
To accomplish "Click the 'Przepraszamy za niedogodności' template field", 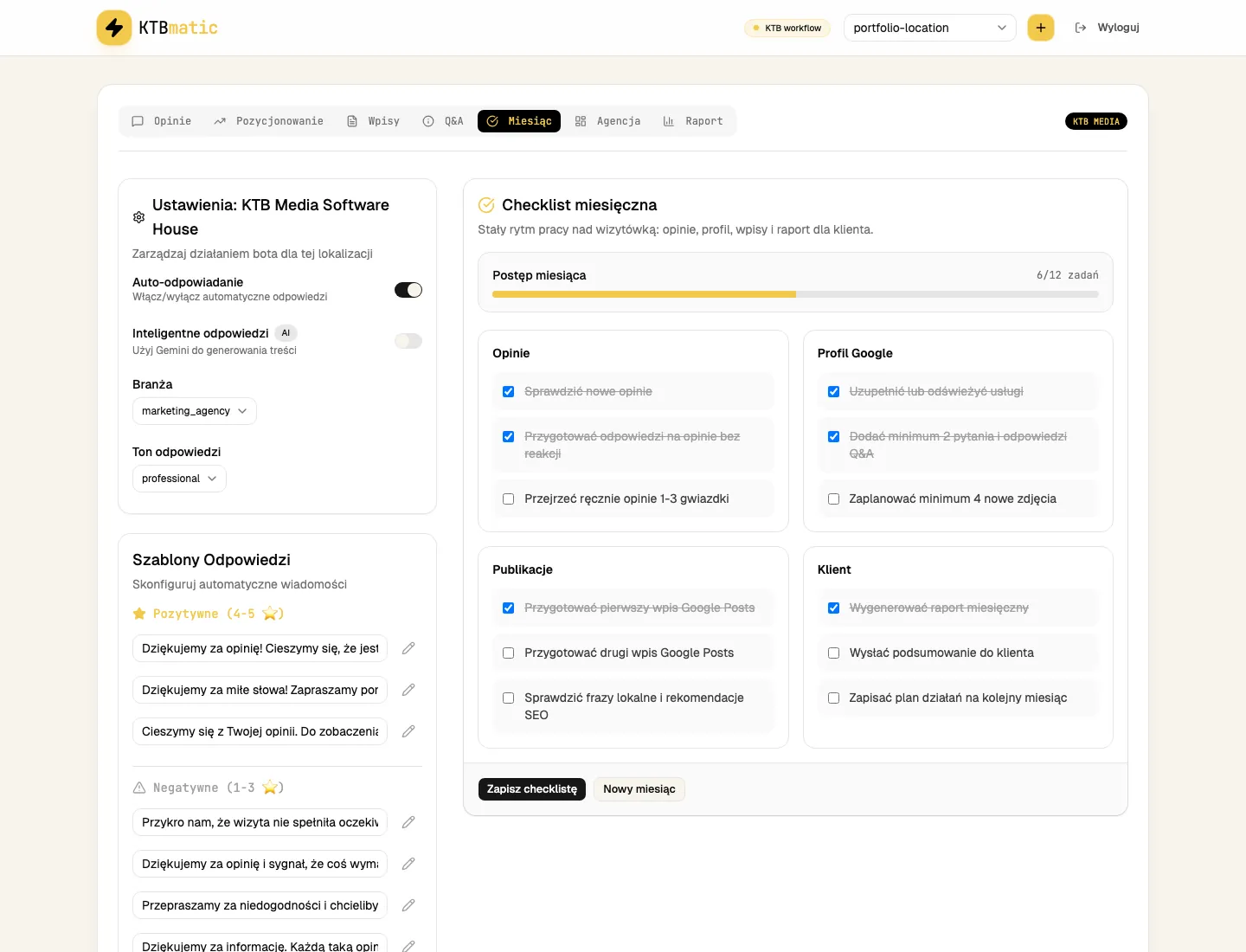I will pyautogui.click(x=260, y=905).
